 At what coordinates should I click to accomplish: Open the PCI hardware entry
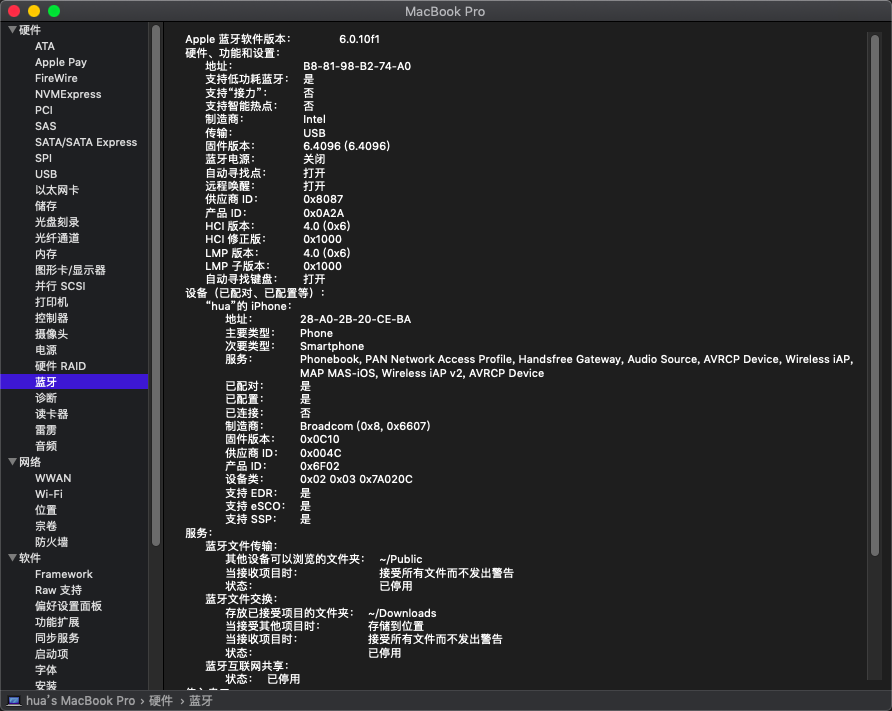(x=44, y=110)
